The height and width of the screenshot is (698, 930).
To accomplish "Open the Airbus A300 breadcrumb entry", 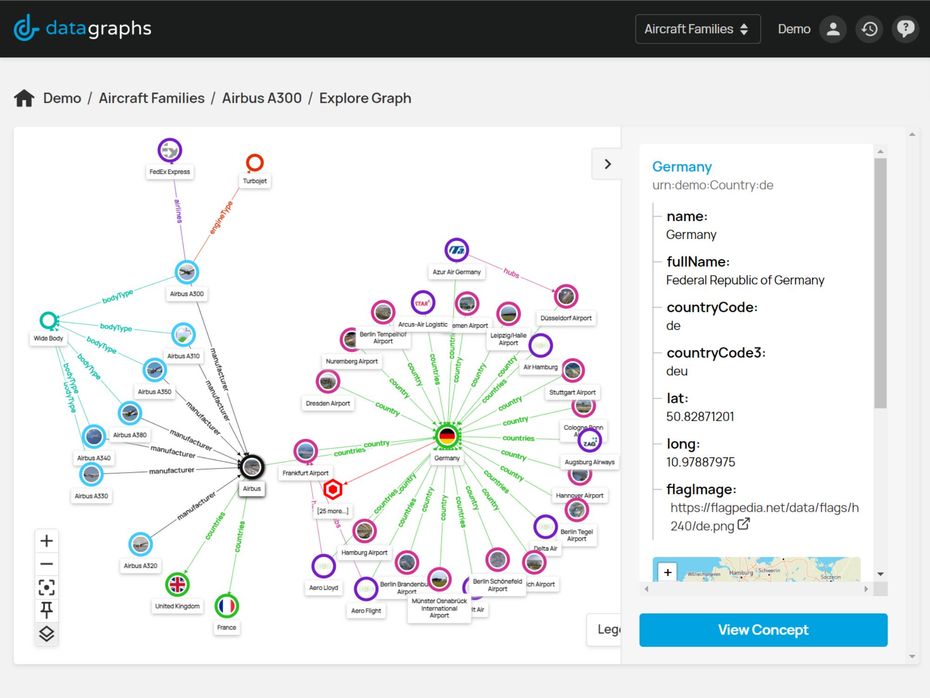I will [261, 98].
